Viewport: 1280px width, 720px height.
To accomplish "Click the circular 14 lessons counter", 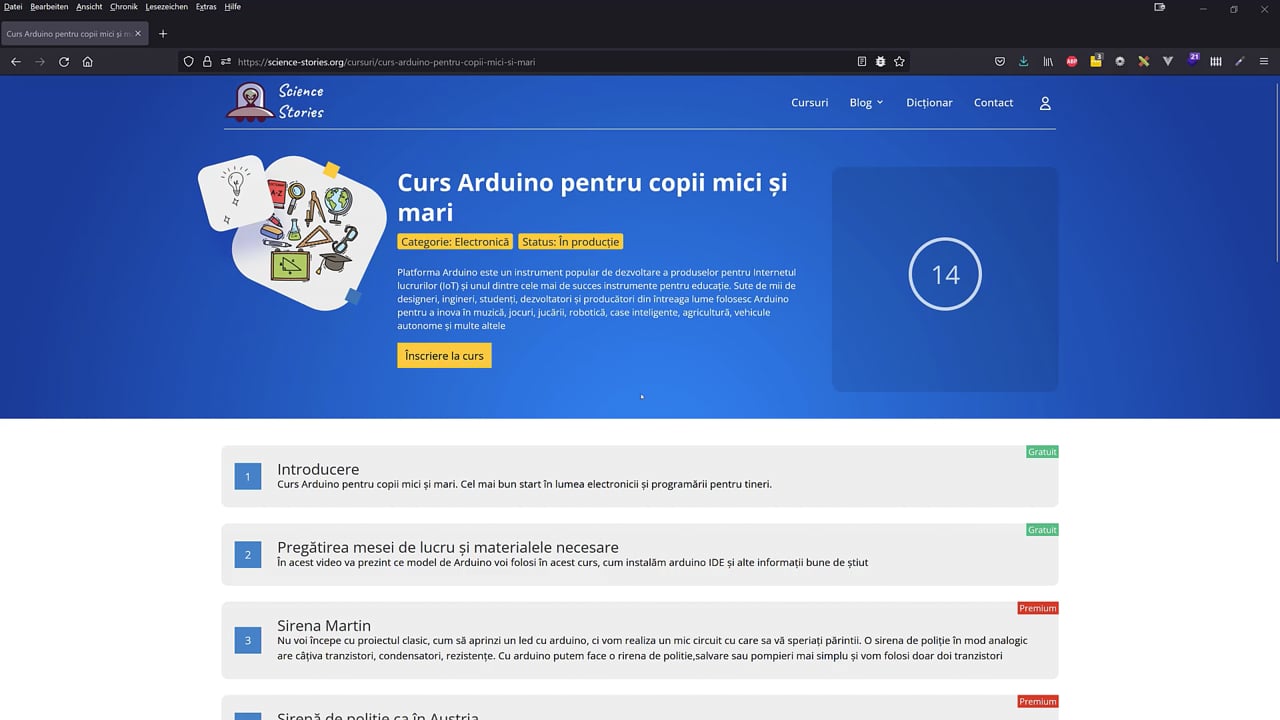I will pyautogui.click(x=945, y=274).
